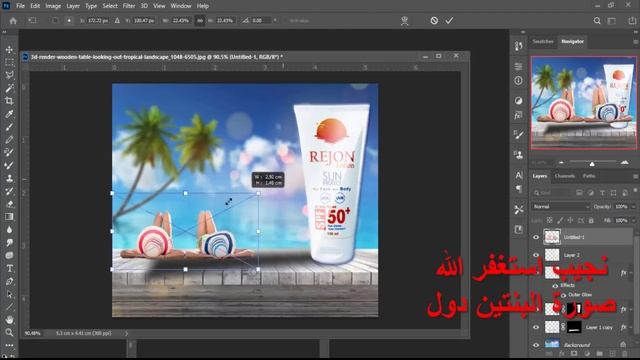This screenshot has width=640, height=360.
Task: Switch to warp mode icon in options bar
Action: pyautogui.click(x=404, y=21)
